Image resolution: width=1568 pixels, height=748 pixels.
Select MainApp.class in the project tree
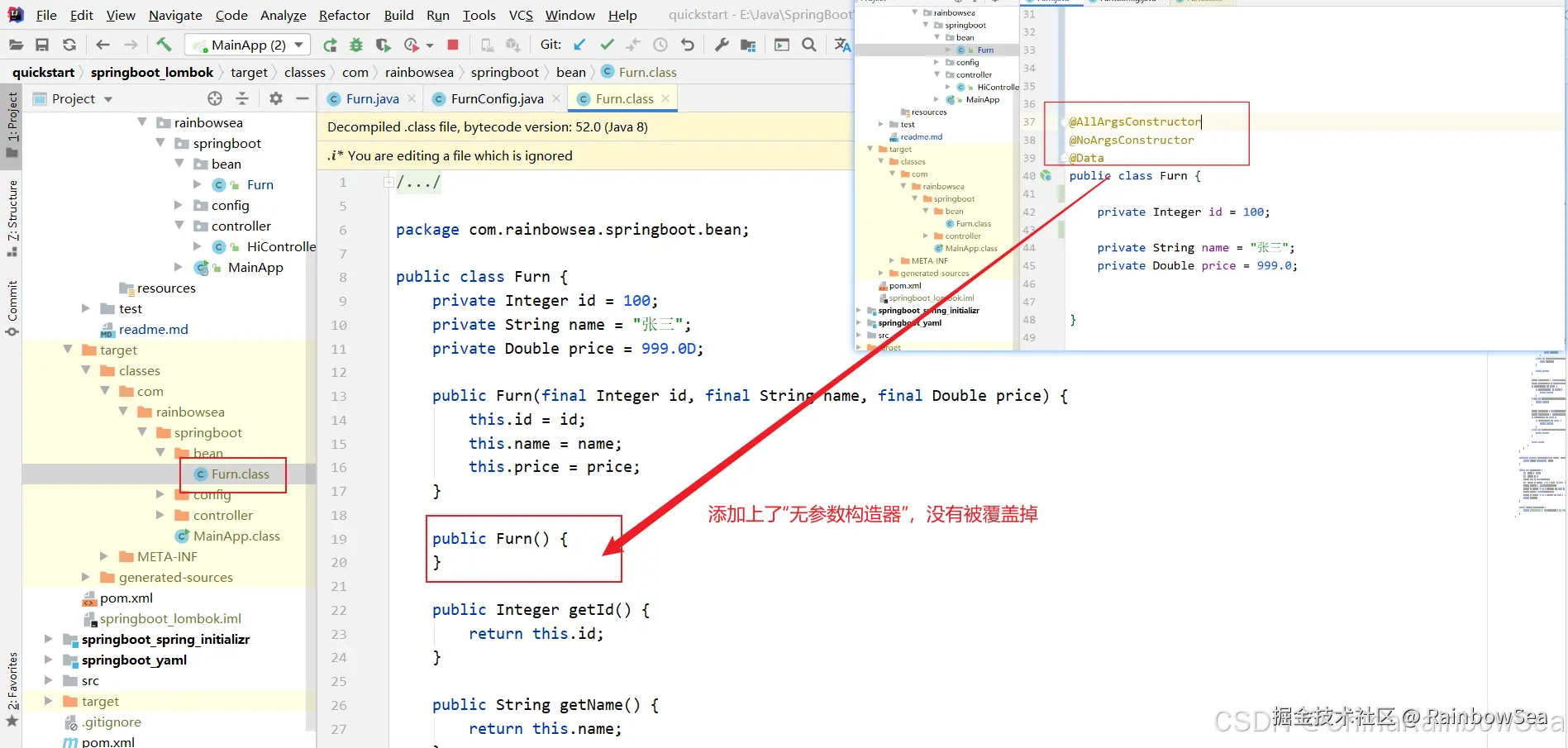tap(236, 536)
